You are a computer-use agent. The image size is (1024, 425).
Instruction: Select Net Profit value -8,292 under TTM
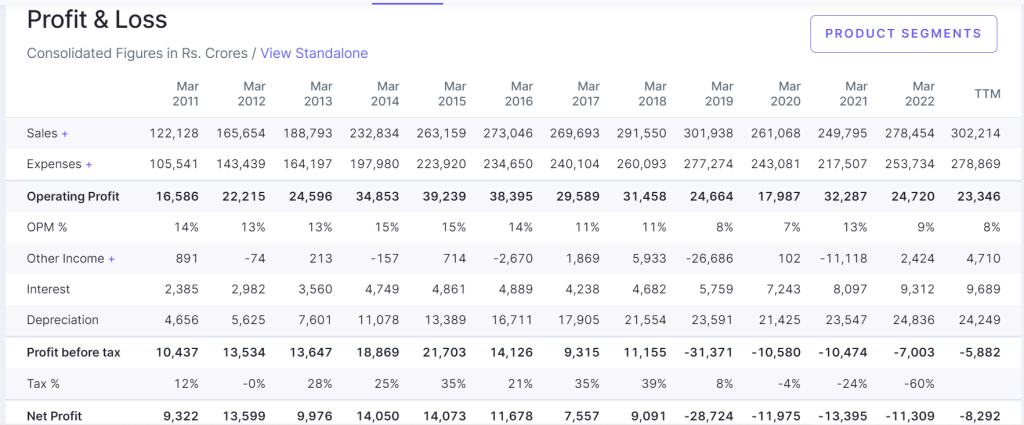(980, 416)
